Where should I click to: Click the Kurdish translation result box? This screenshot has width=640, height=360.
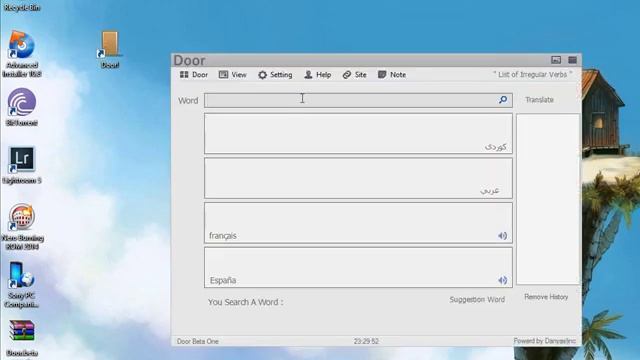click(358, 133)
